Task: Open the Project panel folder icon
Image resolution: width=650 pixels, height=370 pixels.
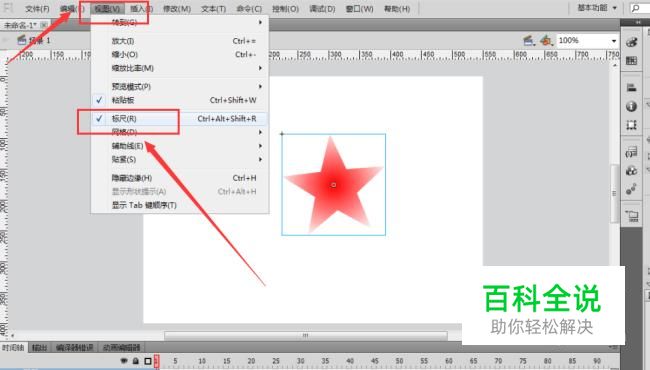Action: (632, 216)
